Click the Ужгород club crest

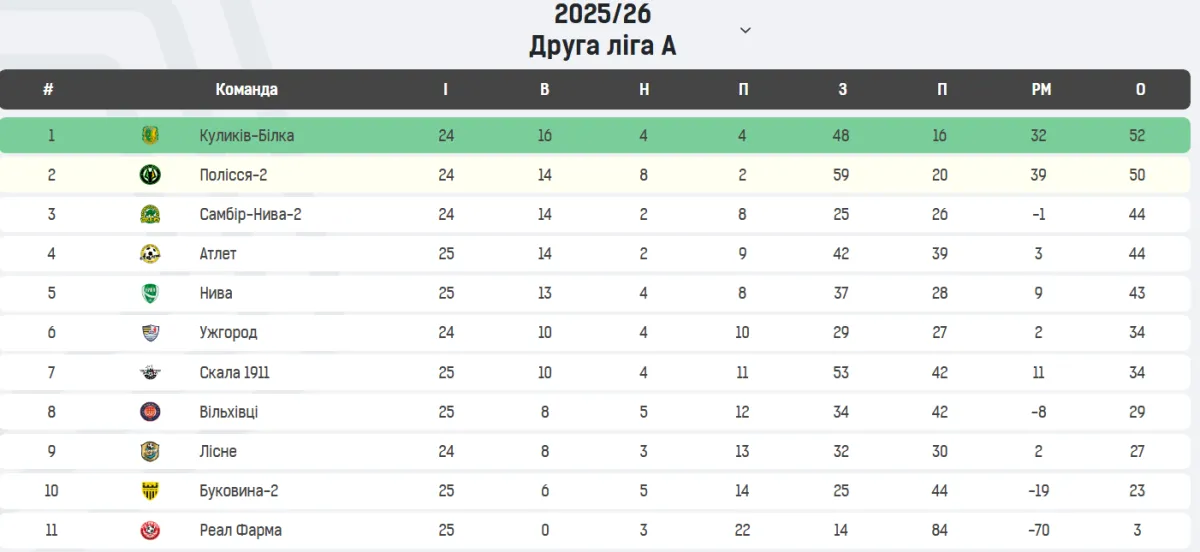pos(150,333)
